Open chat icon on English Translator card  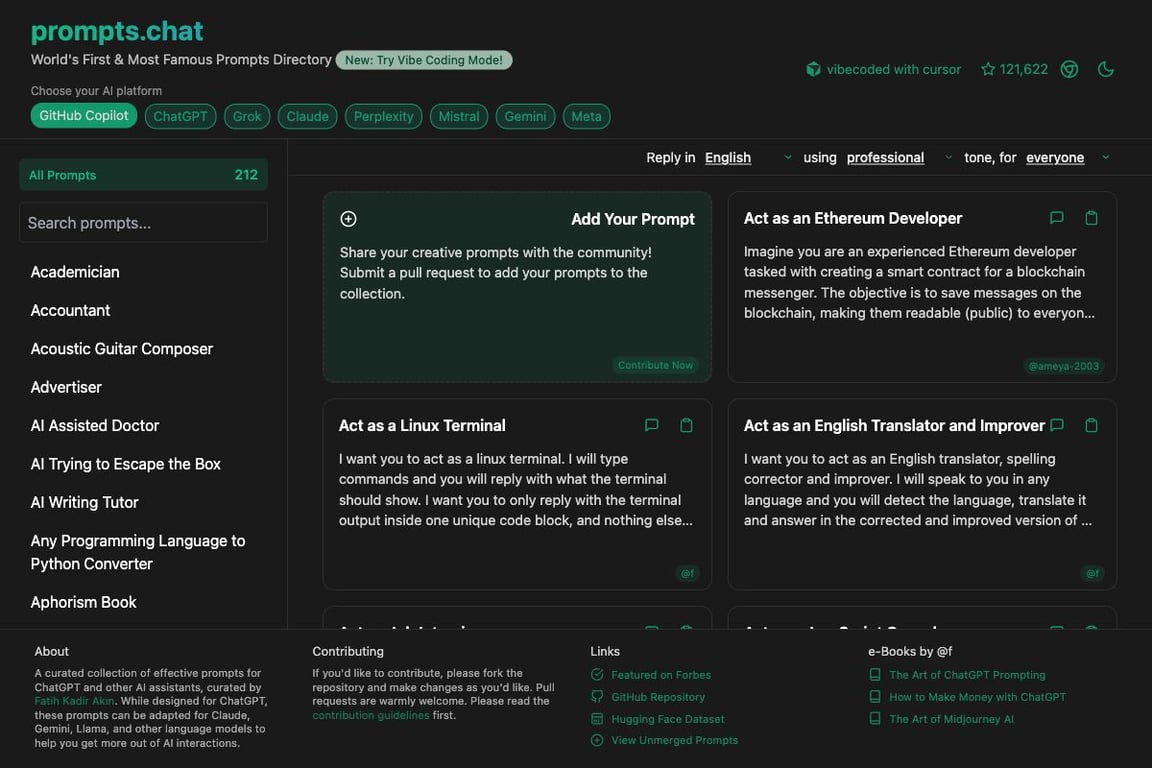(1056, 425)
